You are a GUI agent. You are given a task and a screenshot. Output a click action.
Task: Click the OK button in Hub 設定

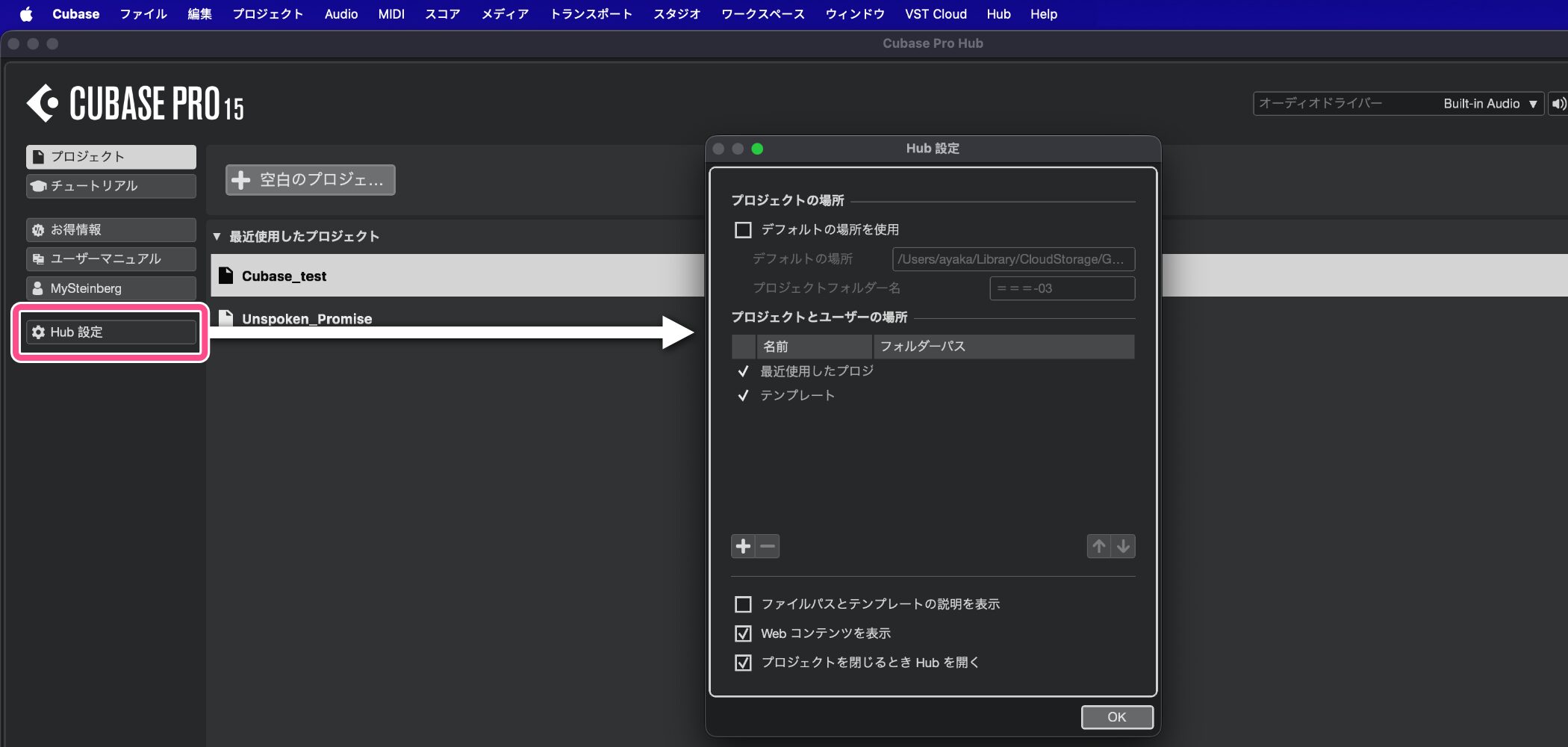pyautogui.click(x=1116, y=717)
